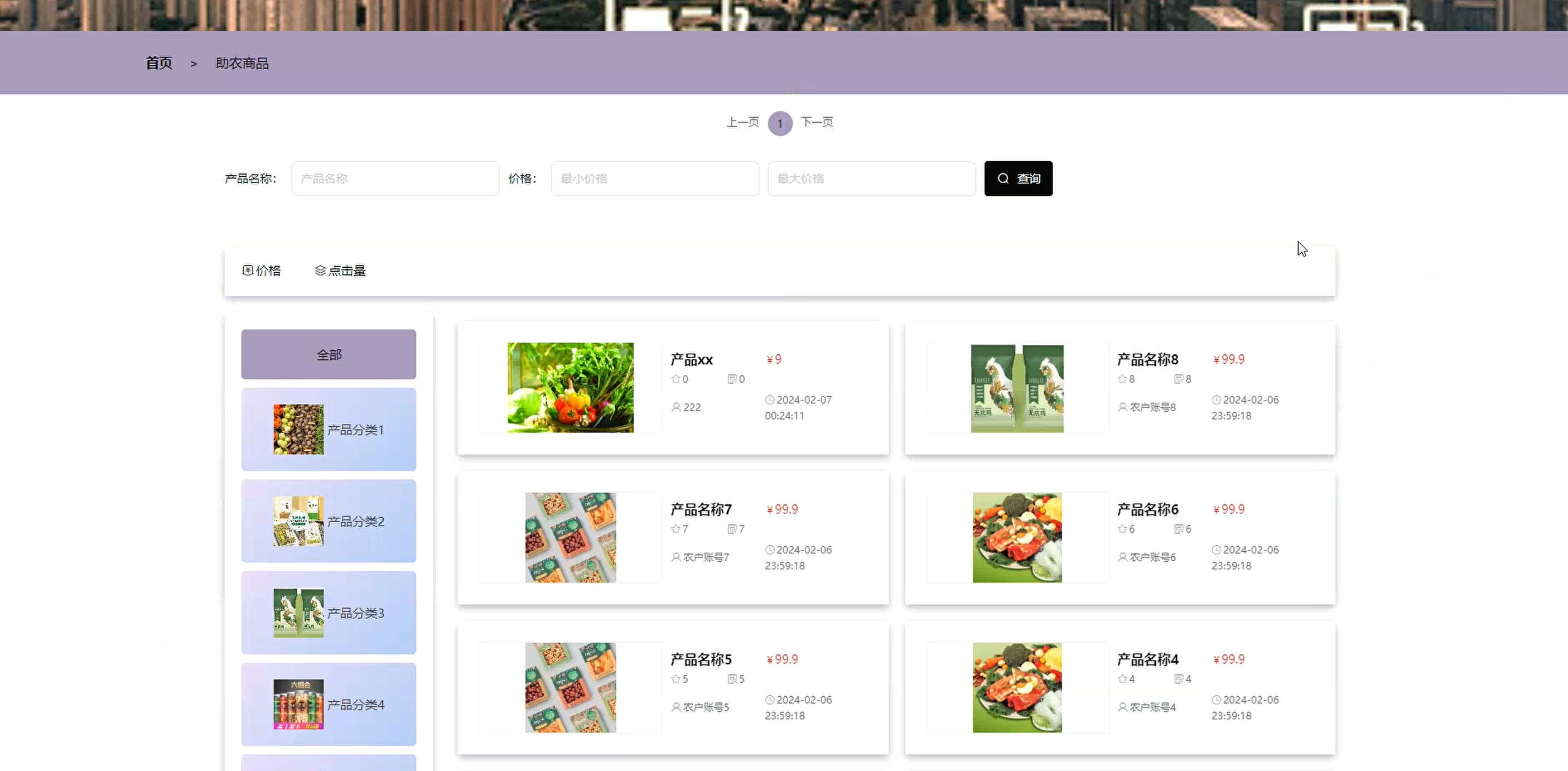Click the price sort icon

point(248,271)
